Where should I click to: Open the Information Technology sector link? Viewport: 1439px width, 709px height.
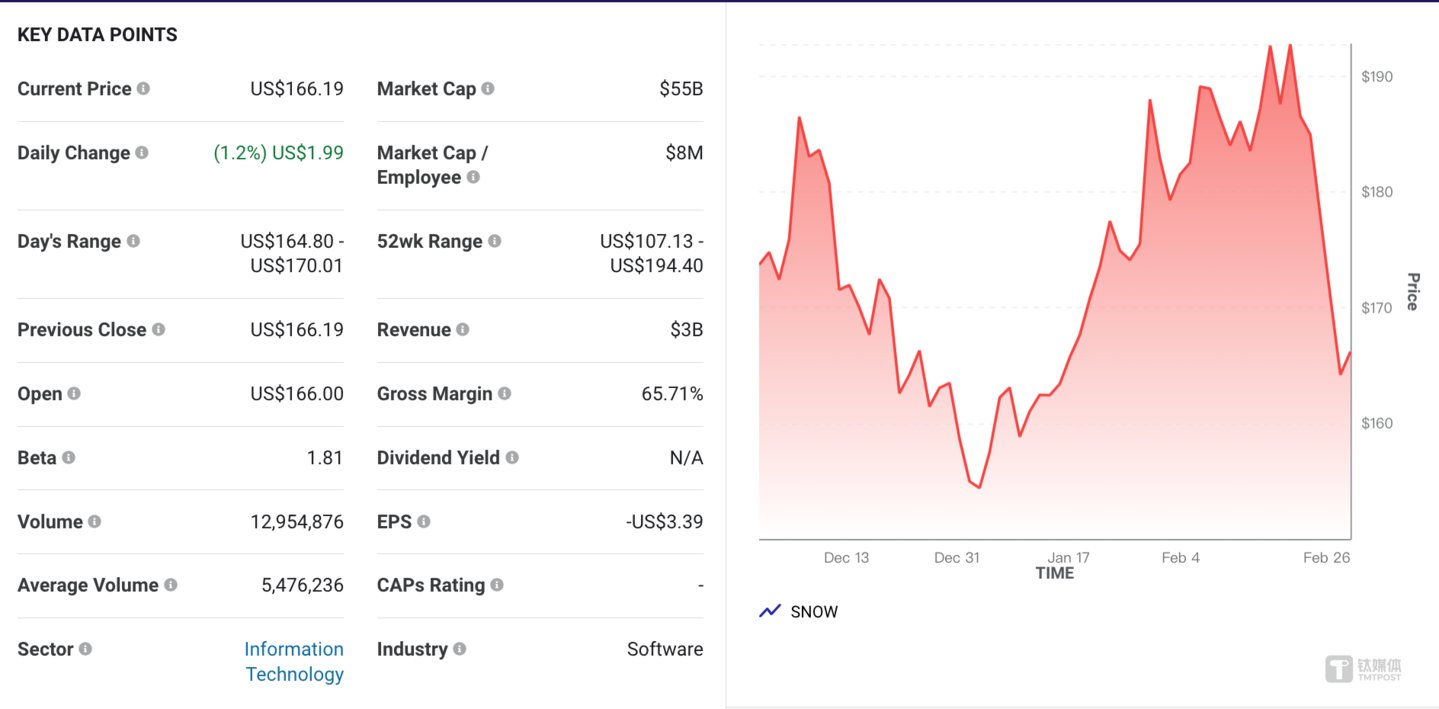pos(294,661)
